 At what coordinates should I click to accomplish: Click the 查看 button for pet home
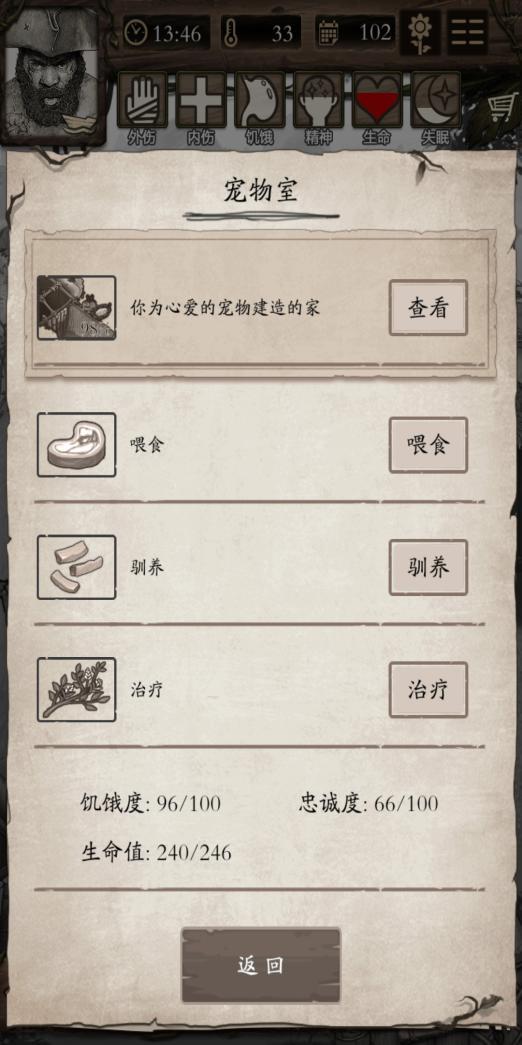pos(428,307)
